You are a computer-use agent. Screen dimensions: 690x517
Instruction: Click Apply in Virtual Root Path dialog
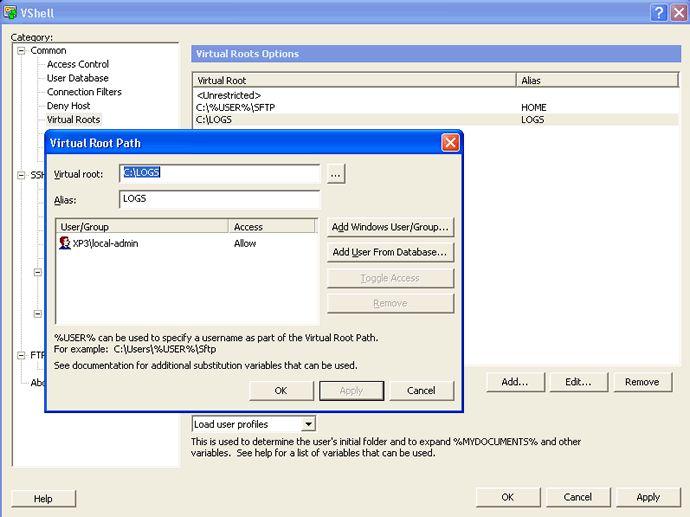(351, 391)
